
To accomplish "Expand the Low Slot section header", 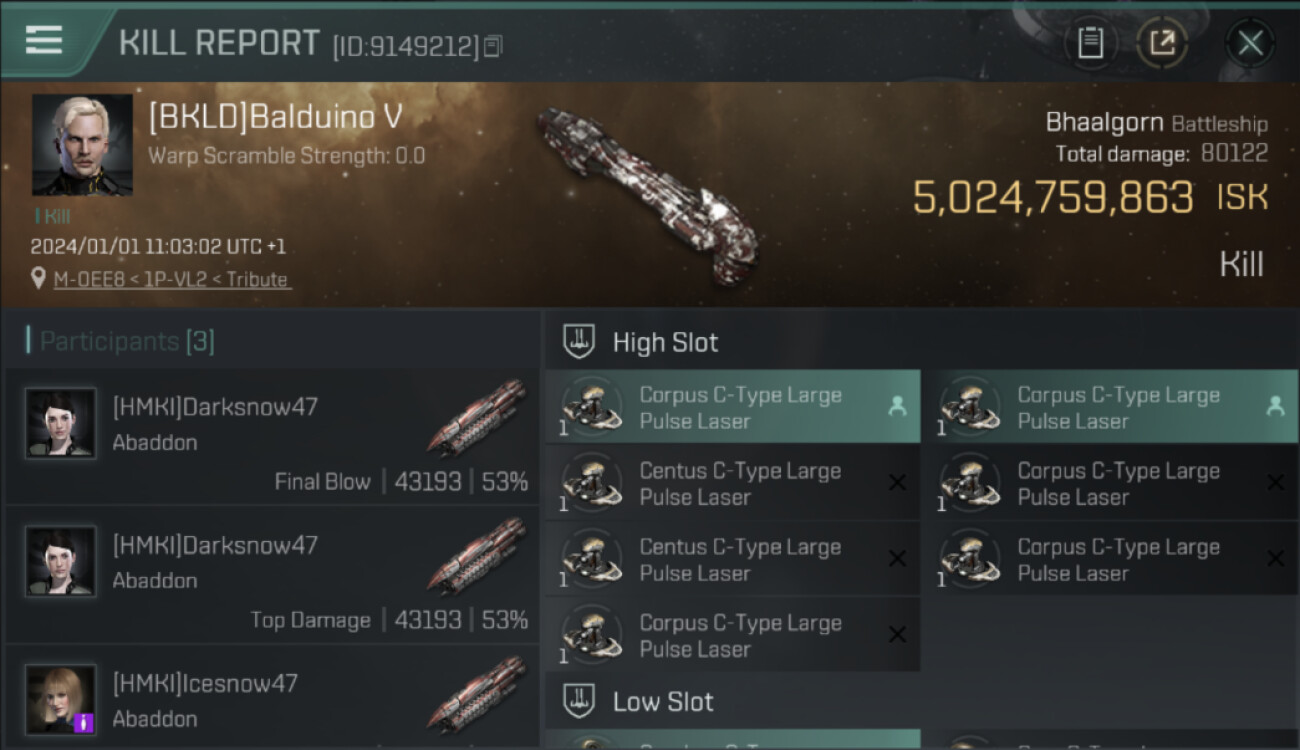I will pyautogui.click(x=663, y=702).
